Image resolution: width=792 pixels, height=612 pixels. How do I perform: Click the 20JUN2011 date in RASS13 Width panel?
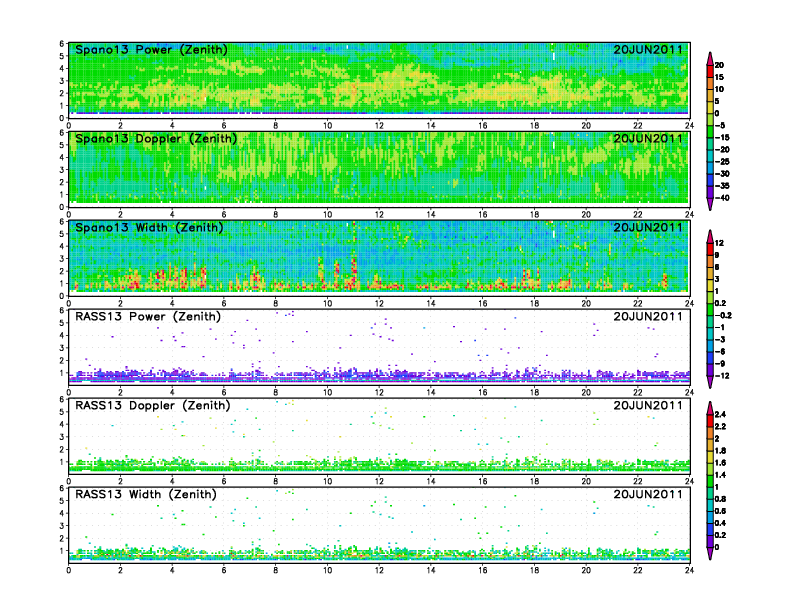[x=648, y=494]
